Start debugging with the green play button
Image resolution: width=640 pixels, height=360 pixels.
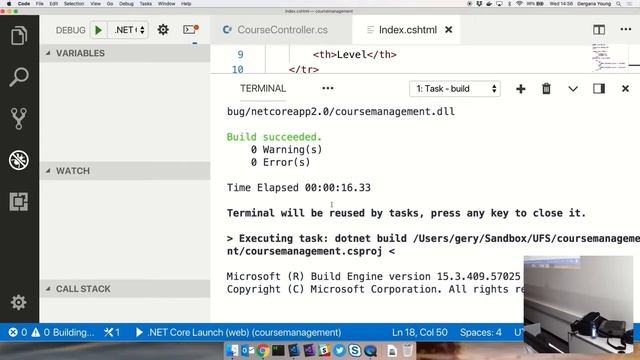click(98, 30)
